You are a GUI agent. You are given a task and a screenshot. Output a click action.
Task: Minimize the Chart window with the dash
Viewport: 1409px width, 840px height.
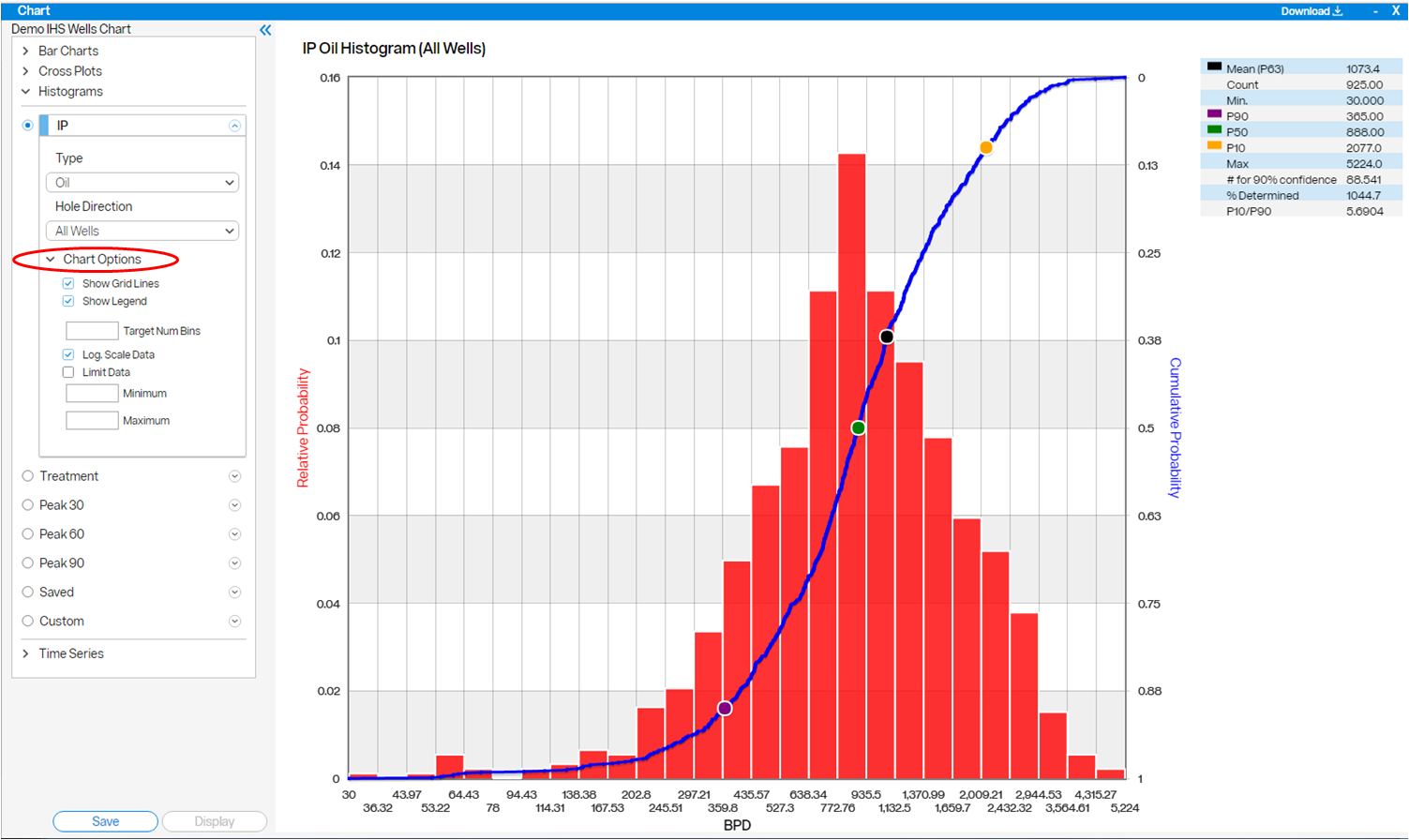1375,11
